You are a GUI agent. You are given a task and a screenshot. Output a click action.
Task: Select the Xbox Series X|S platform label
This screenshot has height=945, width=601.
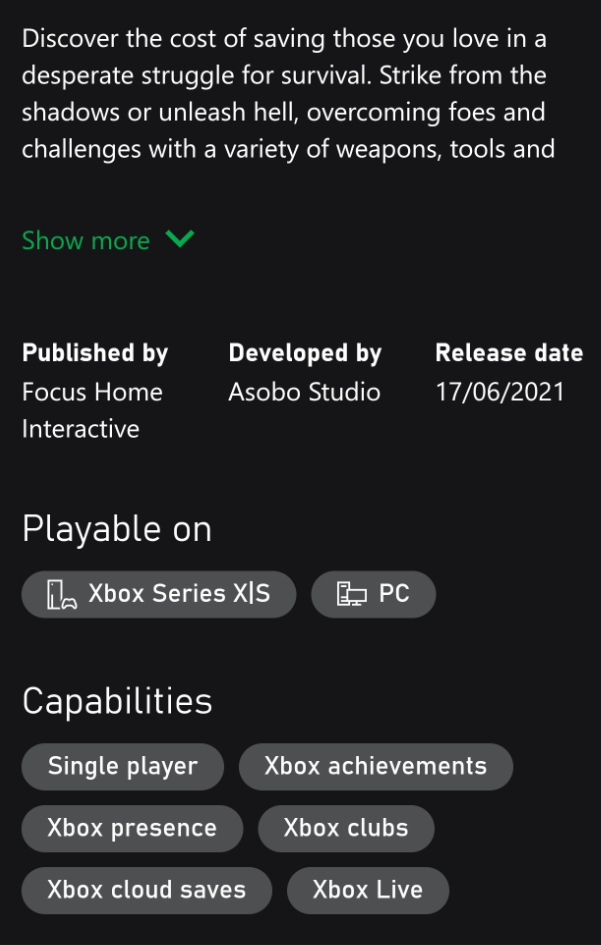(x=179, y=593)
